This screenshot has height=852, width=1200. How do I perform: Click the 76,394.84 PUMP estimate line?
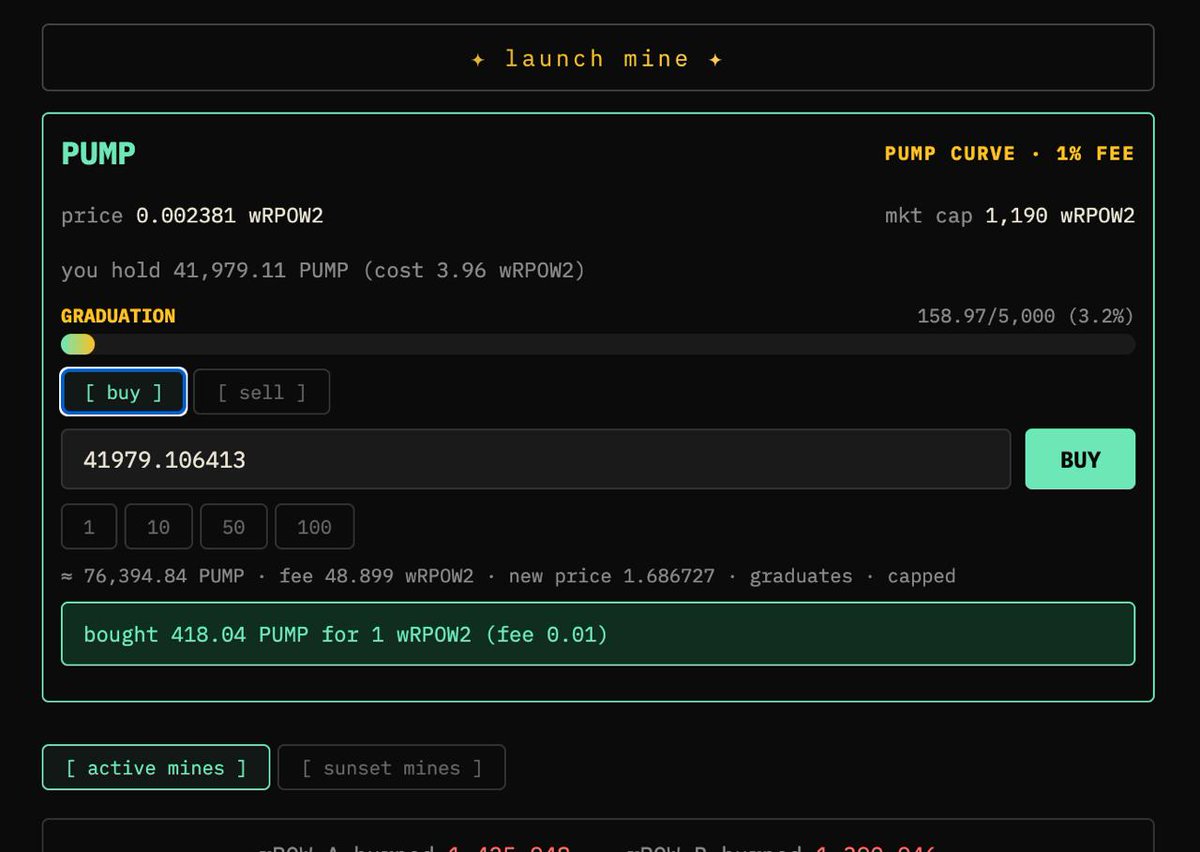pos(508,576)
